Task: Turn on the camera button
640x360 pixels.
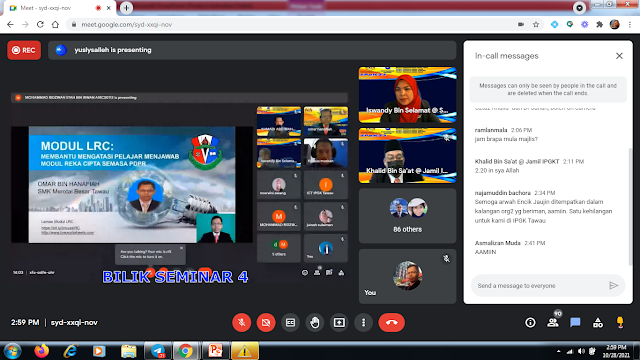Action: [x=266, y=322]
